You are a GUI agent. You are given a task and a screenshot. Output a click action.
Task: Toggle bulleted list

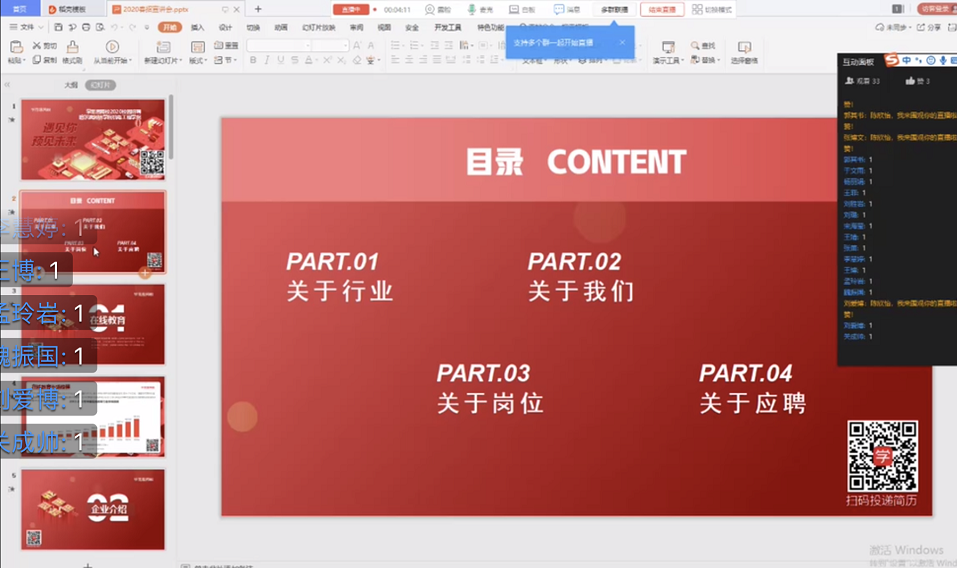click(397, 46)
